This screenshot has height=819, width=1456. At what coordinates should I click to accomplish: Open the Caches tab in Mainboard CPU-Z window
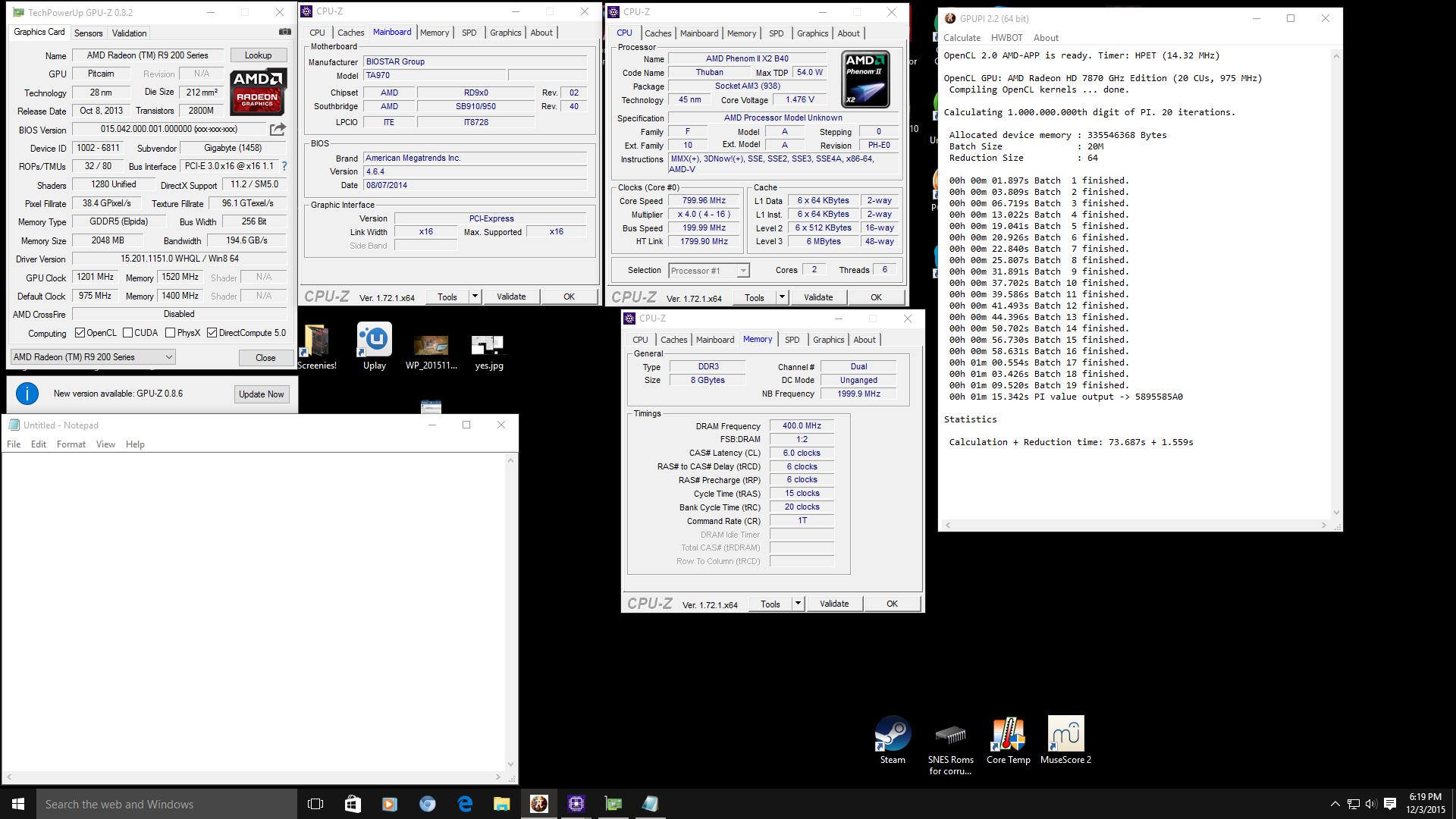click(x=350, y=33)
